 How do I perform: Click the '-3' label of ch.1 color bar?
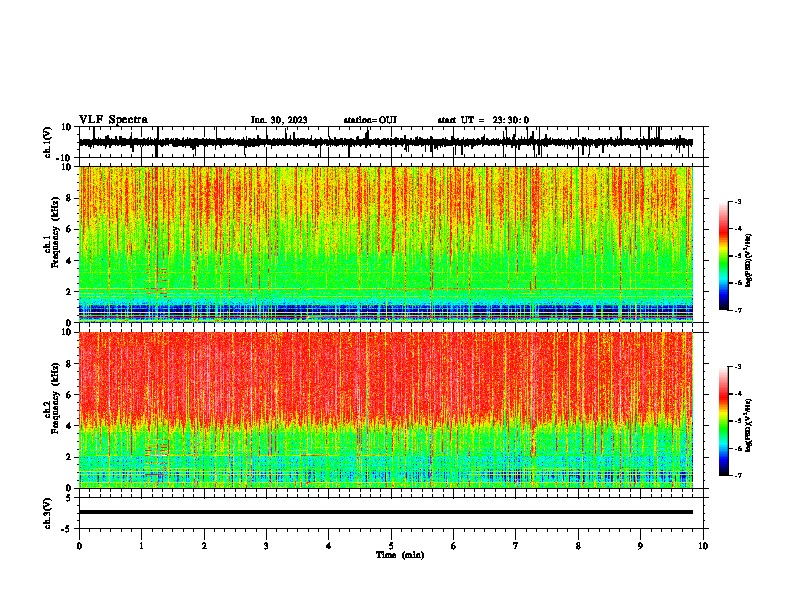point(737,202)
